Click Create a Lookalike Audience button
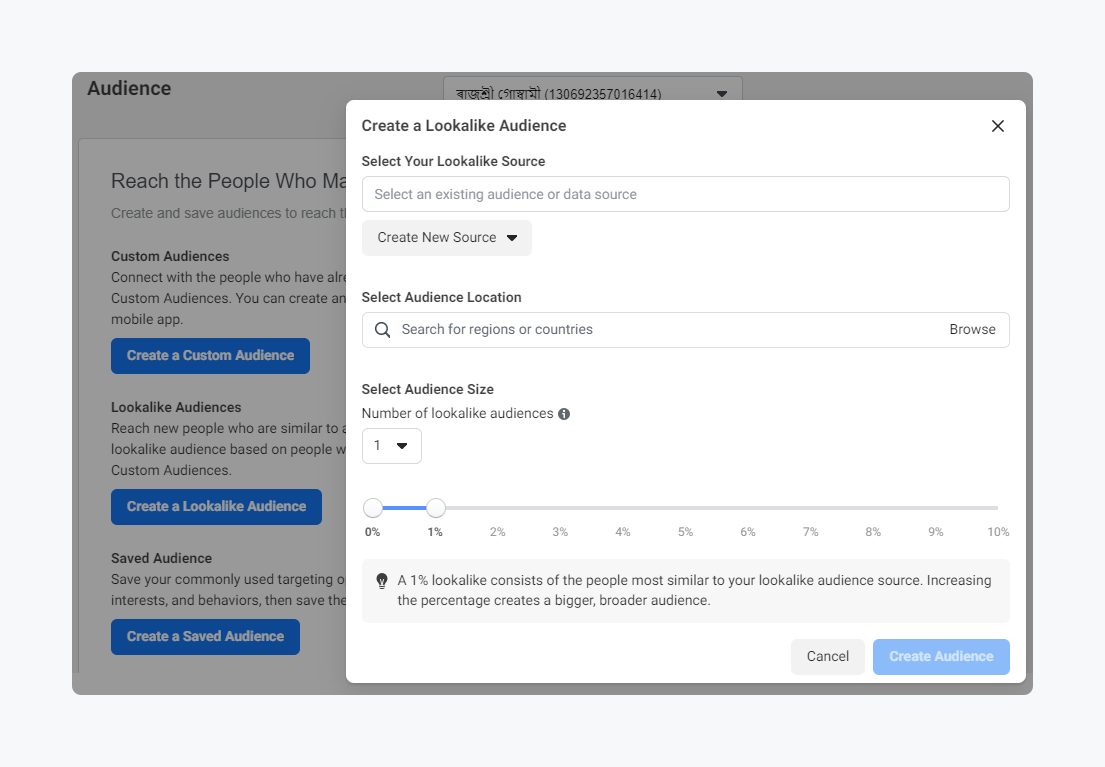Viewport: 1105px width, 767px height. pos(216,507)
